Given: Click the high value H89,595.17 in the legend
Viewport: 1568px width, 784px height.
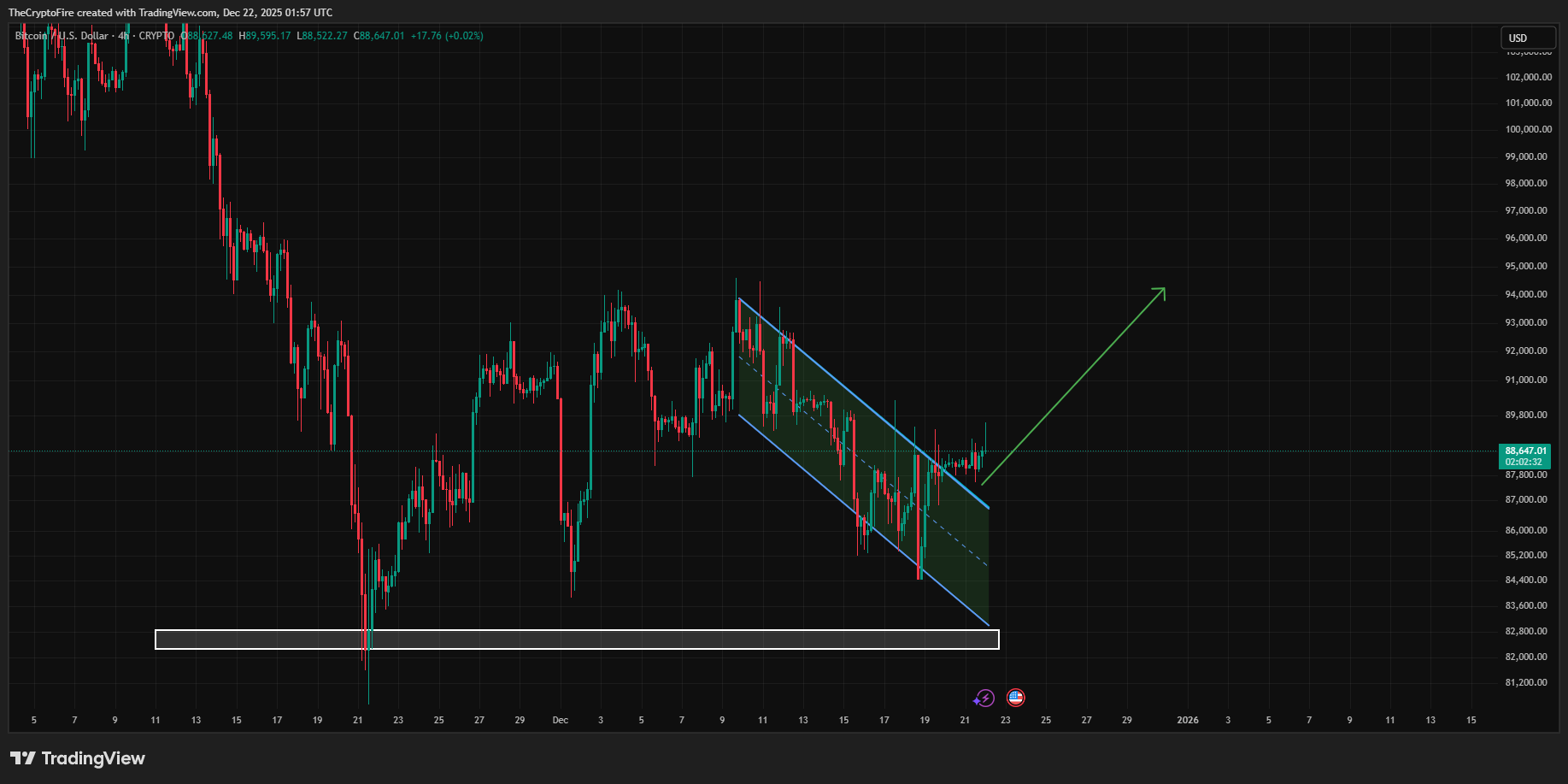Looking at the screenshot, I should click(265, 36).
